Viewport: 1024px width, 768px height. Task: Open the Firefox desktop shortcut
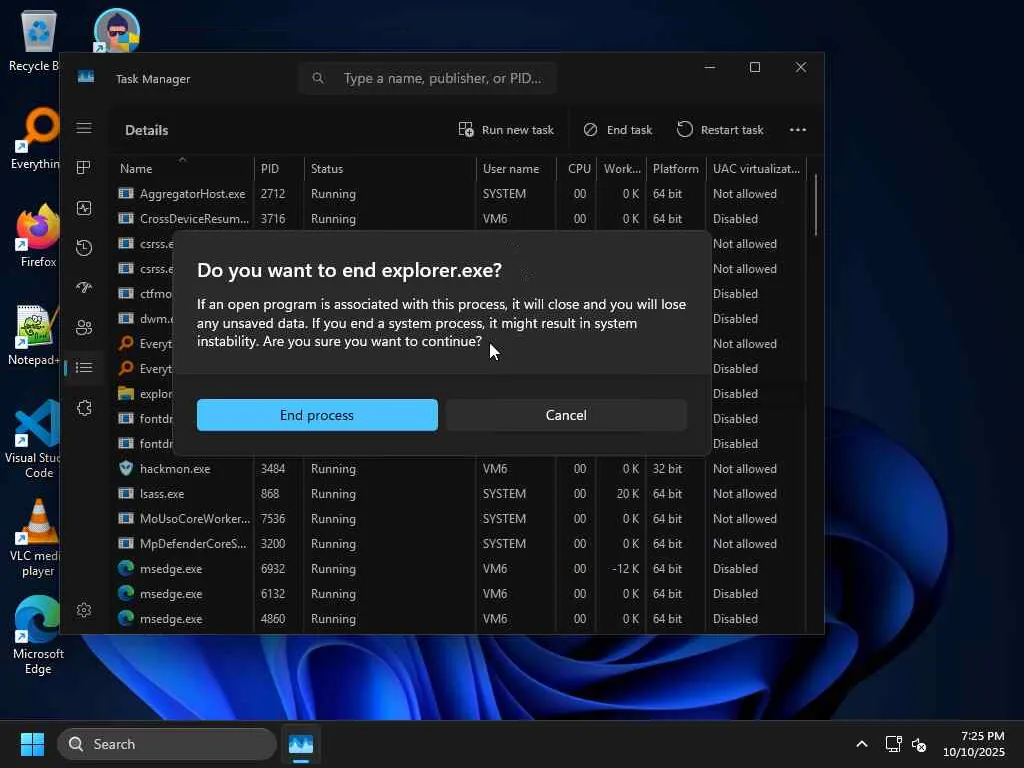(38, 235)
